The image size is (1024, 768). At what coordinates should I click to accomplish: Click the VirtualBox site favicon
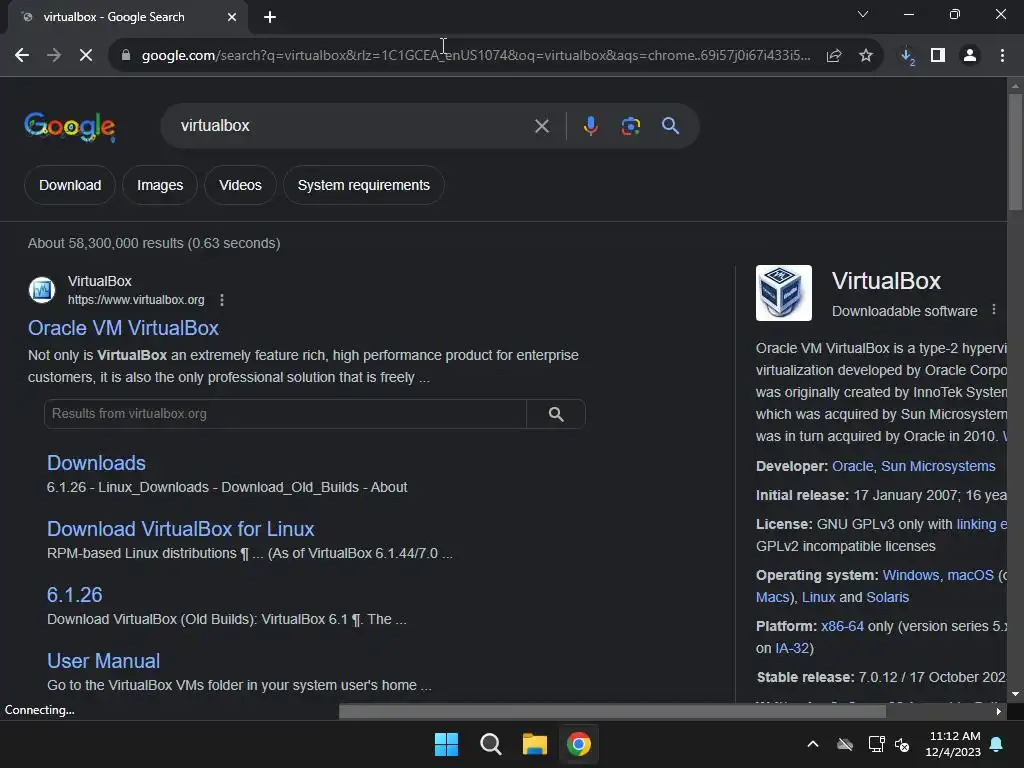(x=42, y=290)
